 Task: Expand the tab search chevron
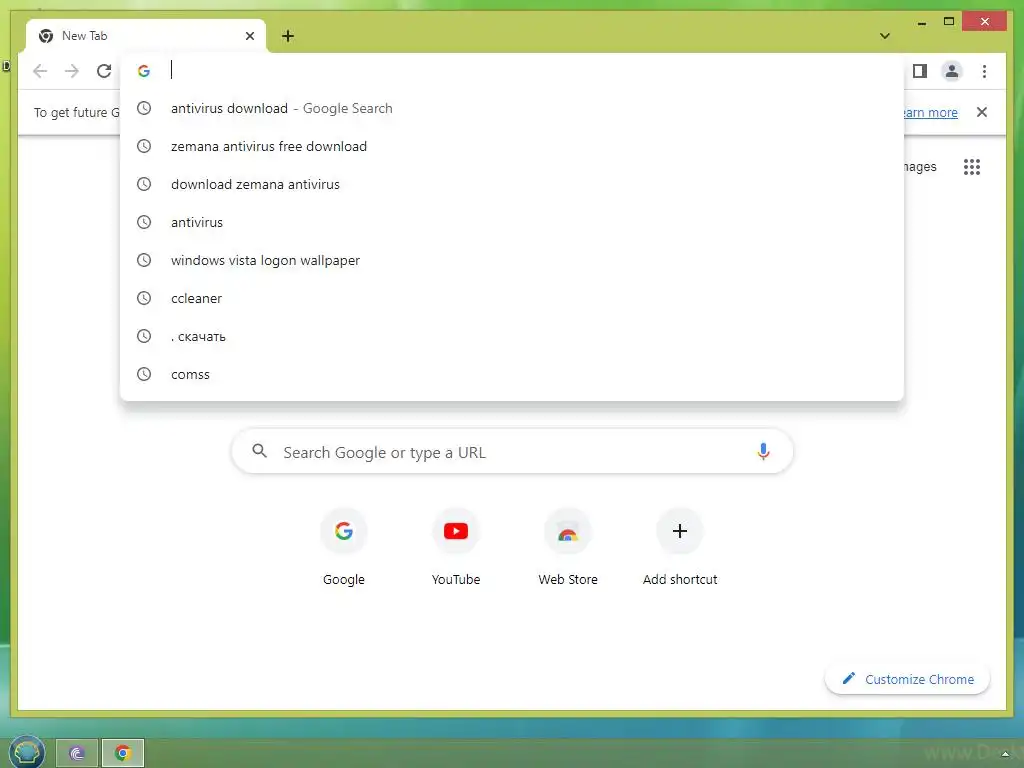885,36
